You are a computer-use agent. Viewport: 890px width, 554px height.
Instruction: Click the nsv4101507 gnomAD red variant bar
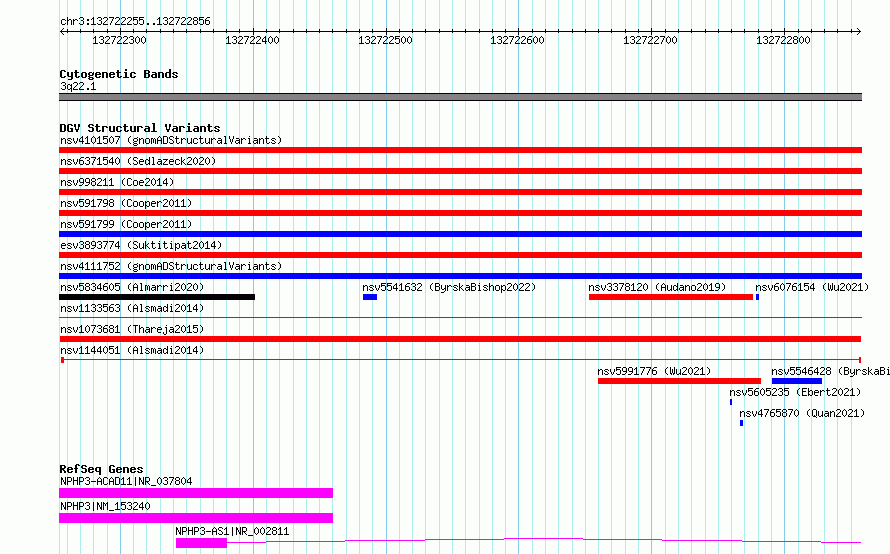coord(460,150)
